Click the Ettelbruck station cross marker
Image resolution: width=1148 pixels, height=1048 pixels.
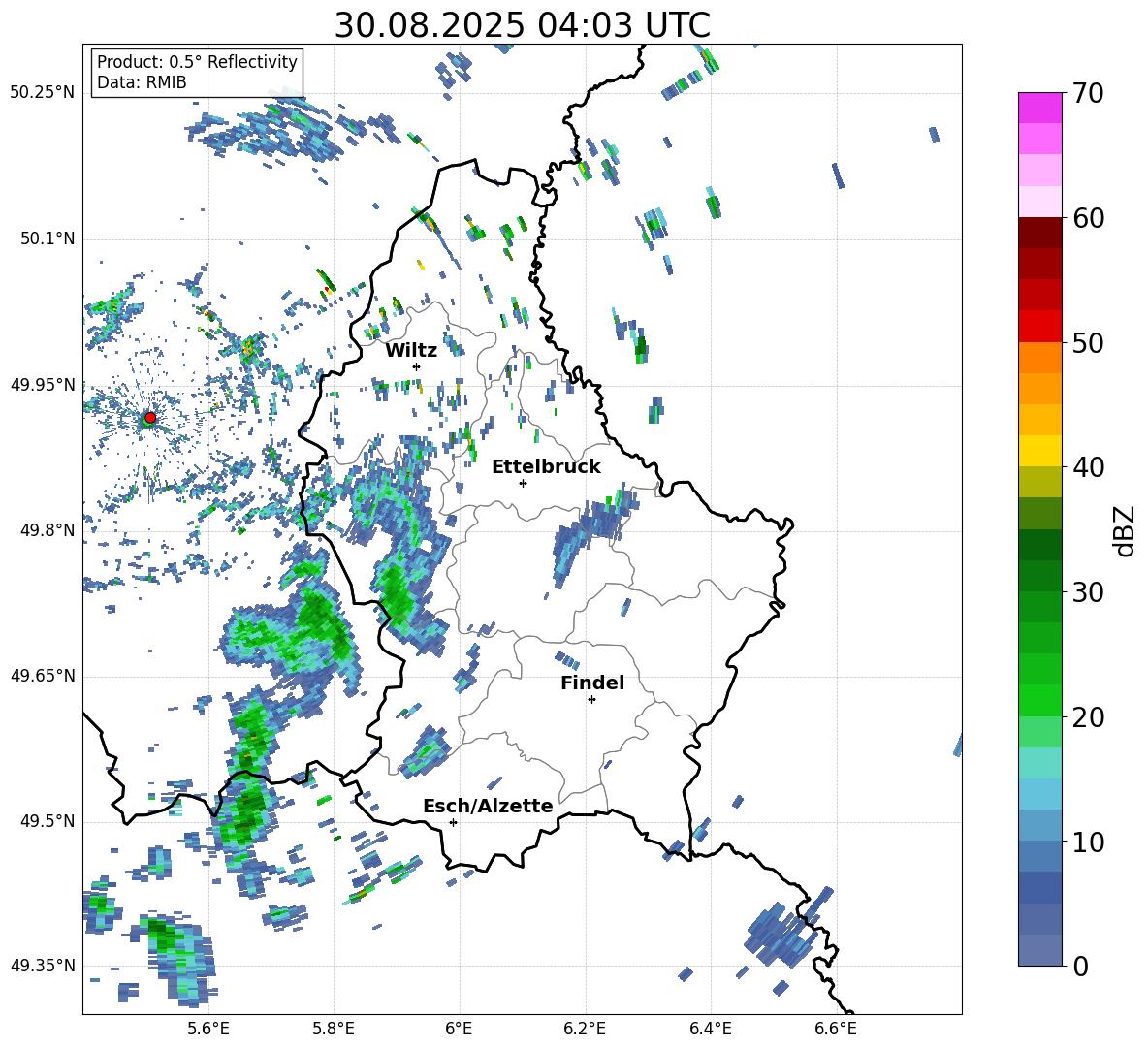523,483
